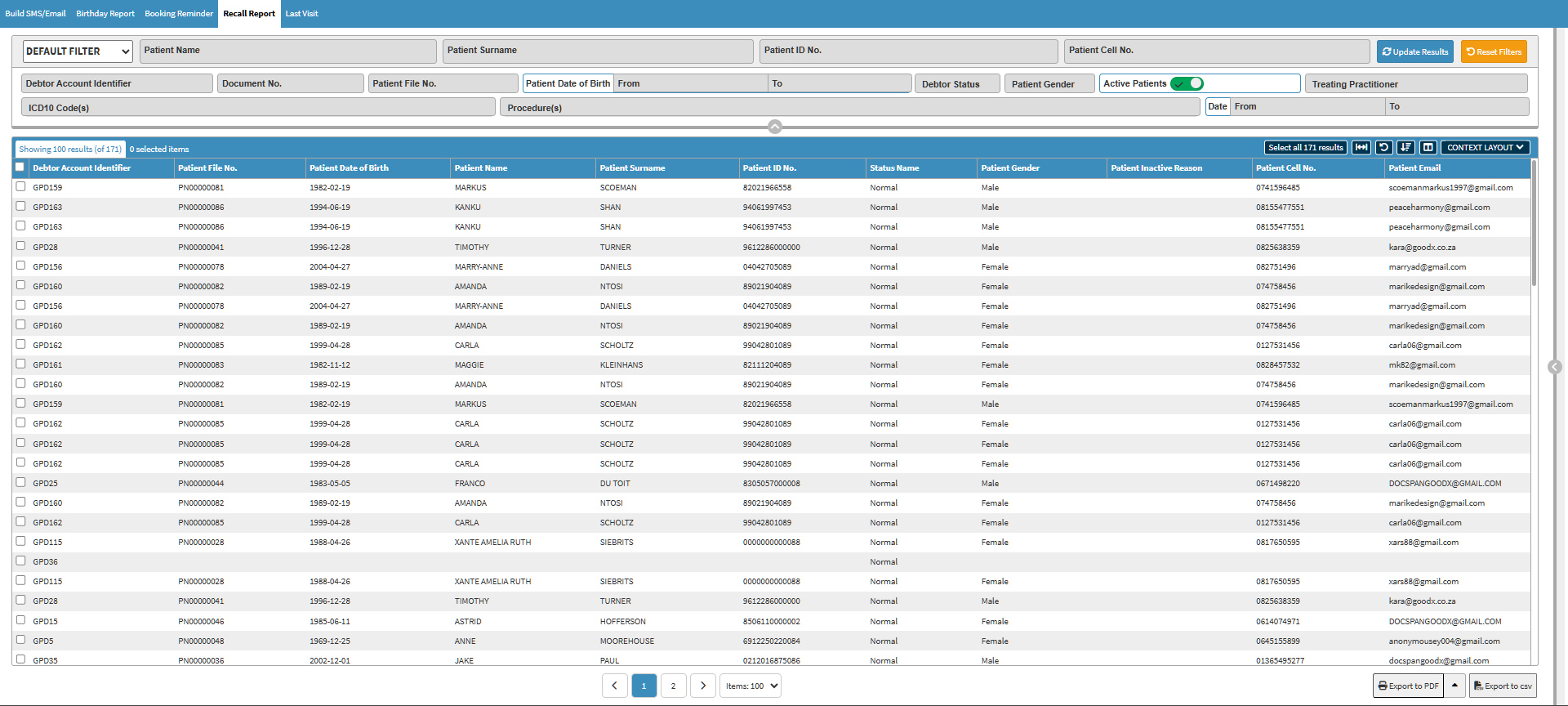1568x706 pixels.
Task: Open the side panel arrow on right edge
Action: (1555, 367)
